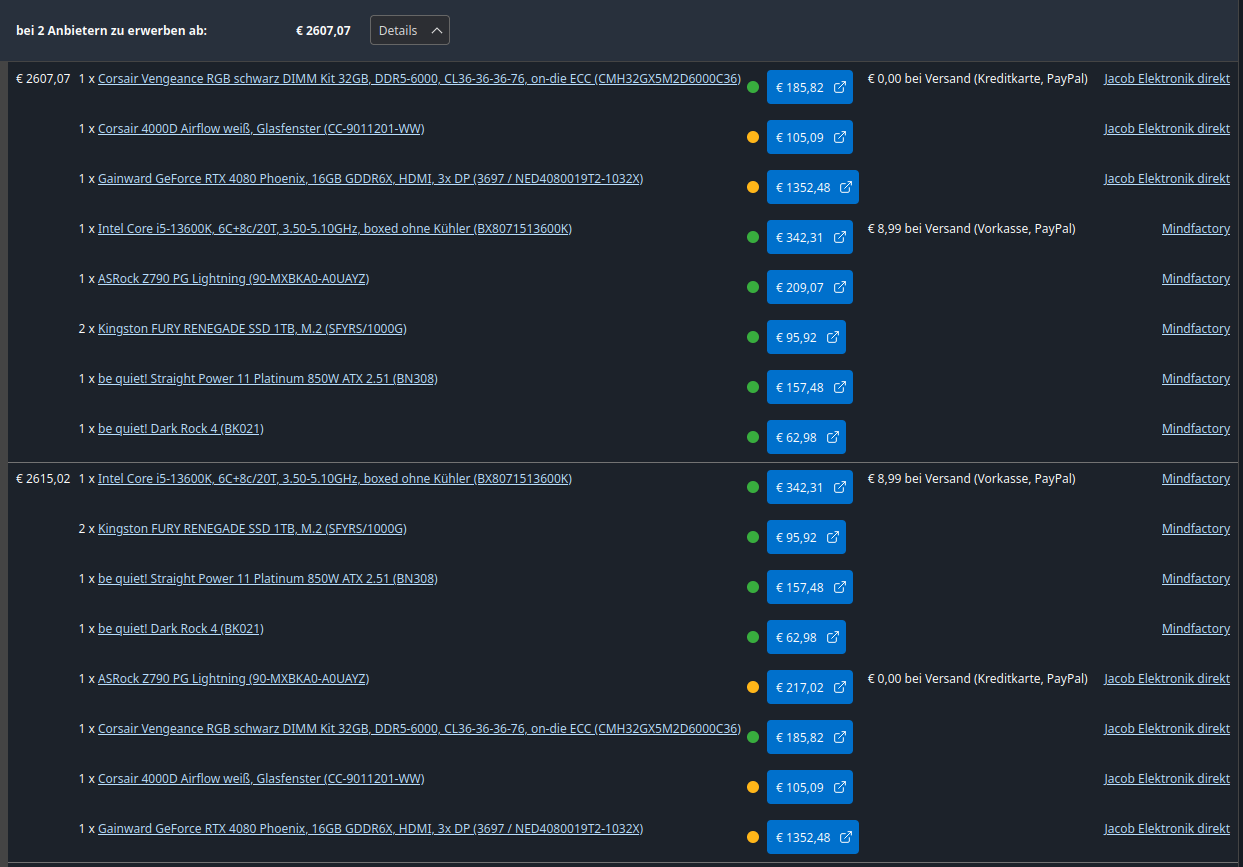
Task: Visit Mindfactory on the € 209,07 ASRock row
Action: (x=1196, y=279)
